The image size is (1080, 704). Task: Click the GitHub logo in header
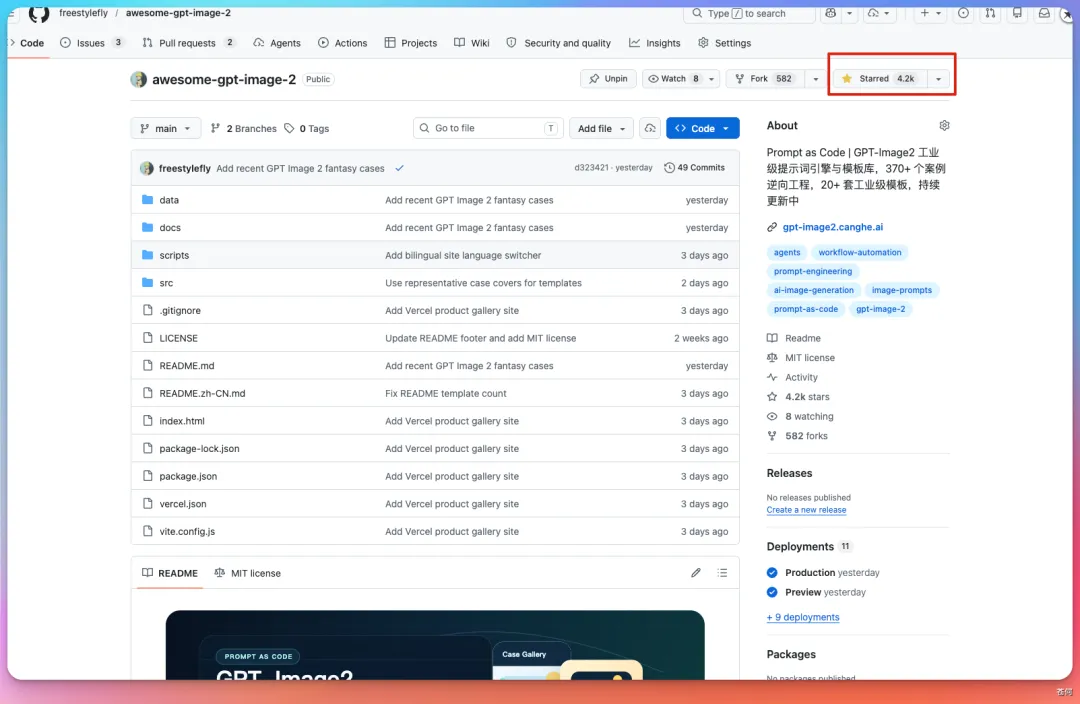(39, 13)
